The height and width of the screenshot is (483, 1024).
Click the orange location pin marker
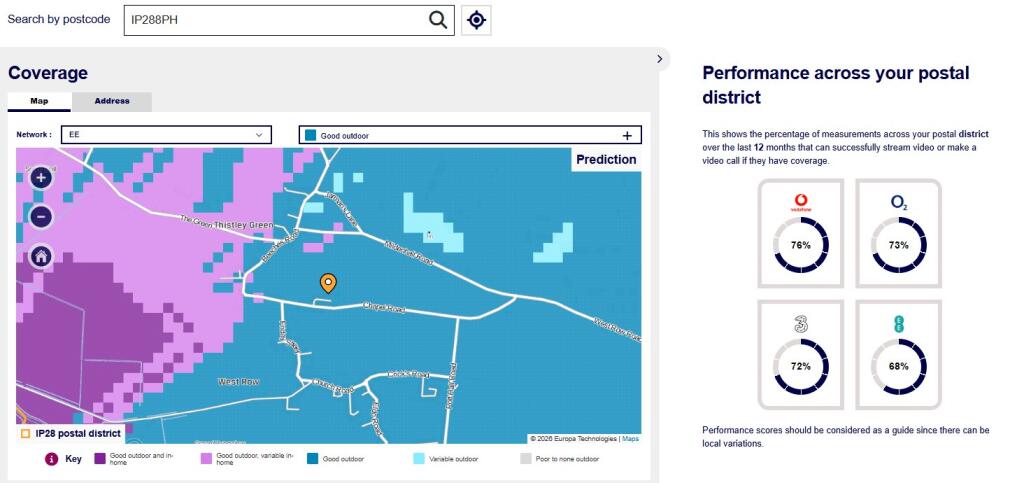point(328,283)
